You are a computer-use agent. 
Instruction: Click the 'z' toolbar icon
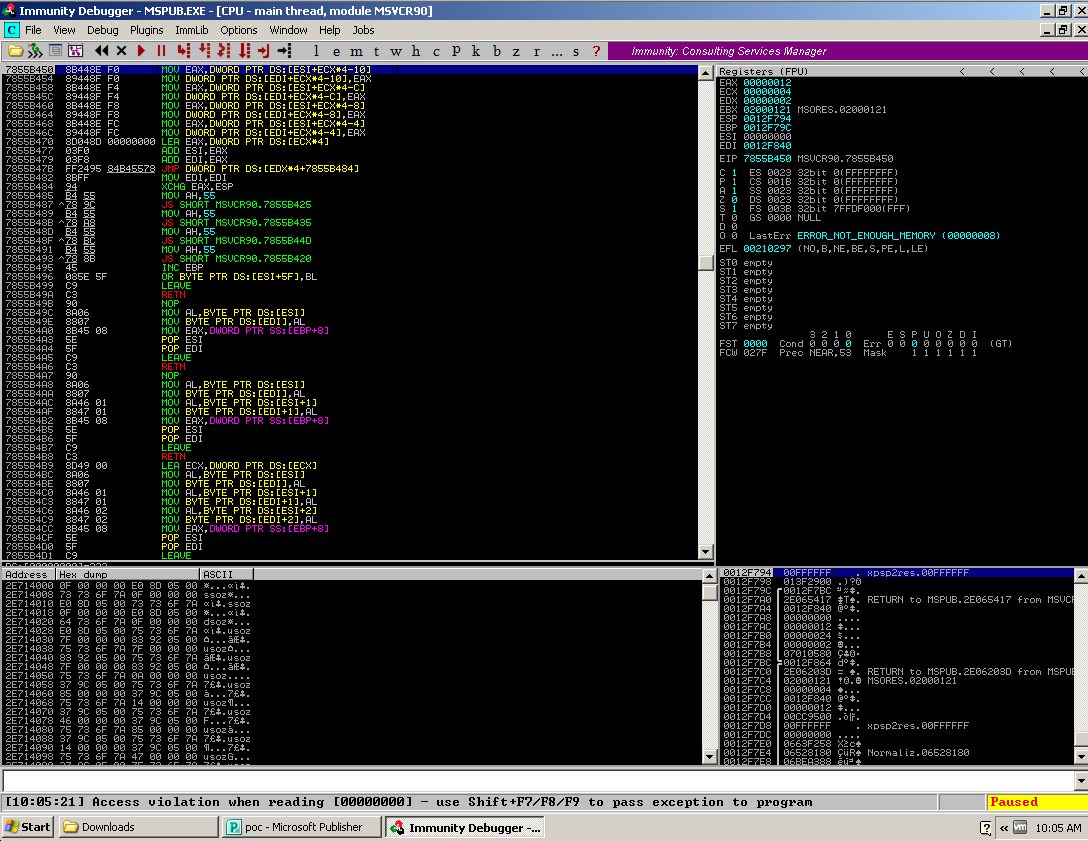516,51
